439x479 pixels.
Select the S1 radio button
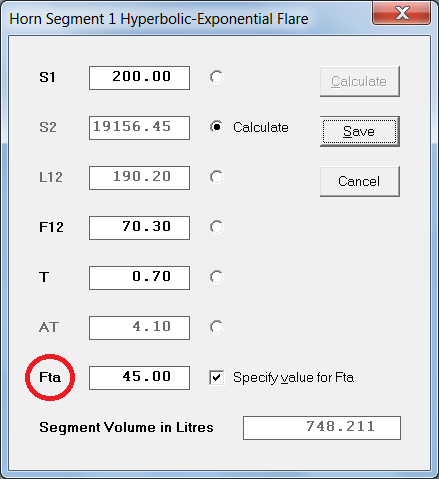point(216,77)
